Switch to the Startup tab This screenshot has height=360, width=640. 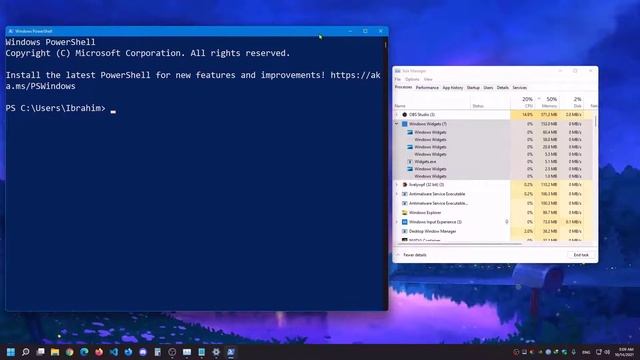click(x=473, y=88)
